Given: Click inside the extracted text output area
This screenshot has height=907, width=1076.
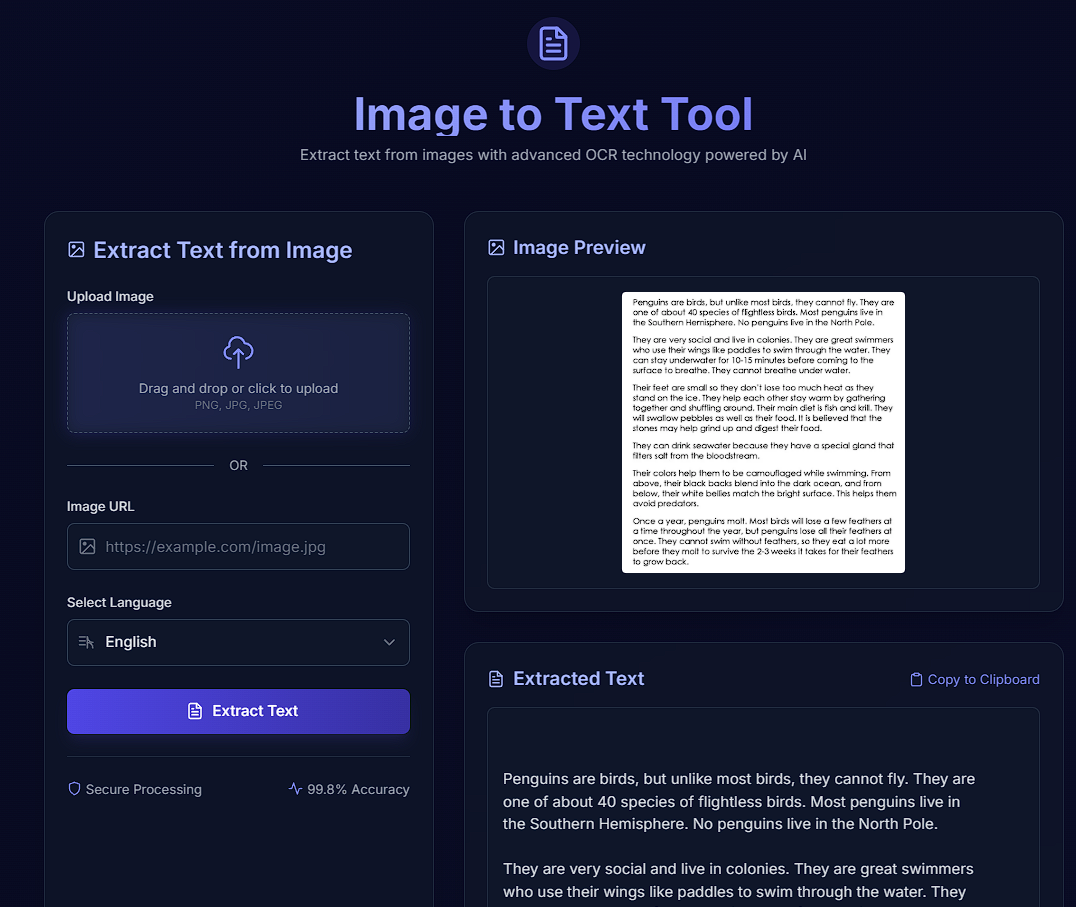Looking at the screenshot, I should tap(762, 820).
